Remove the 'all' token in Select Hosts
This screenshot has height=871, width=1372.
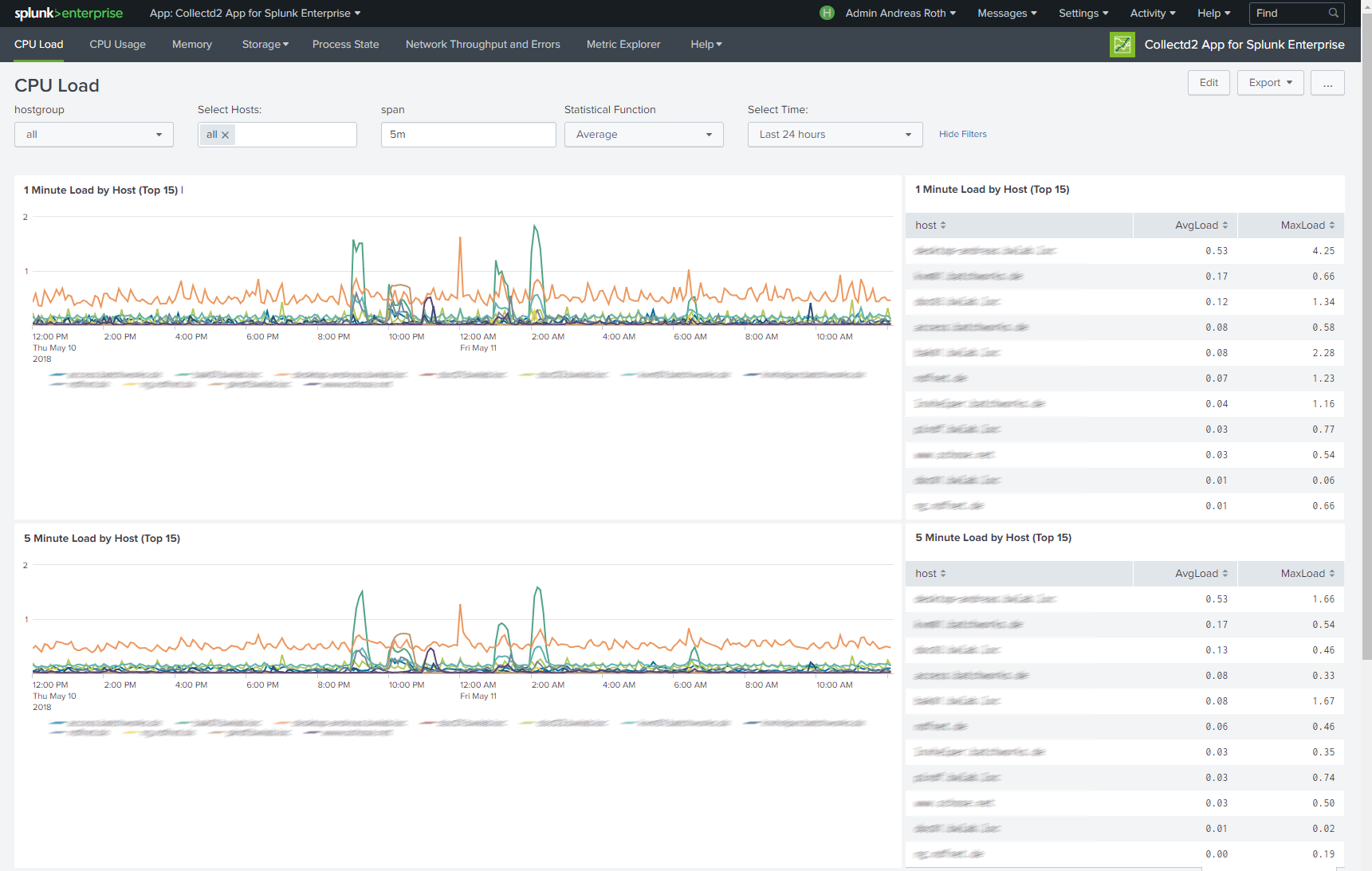pyautogui.click(x=226, y=135)
